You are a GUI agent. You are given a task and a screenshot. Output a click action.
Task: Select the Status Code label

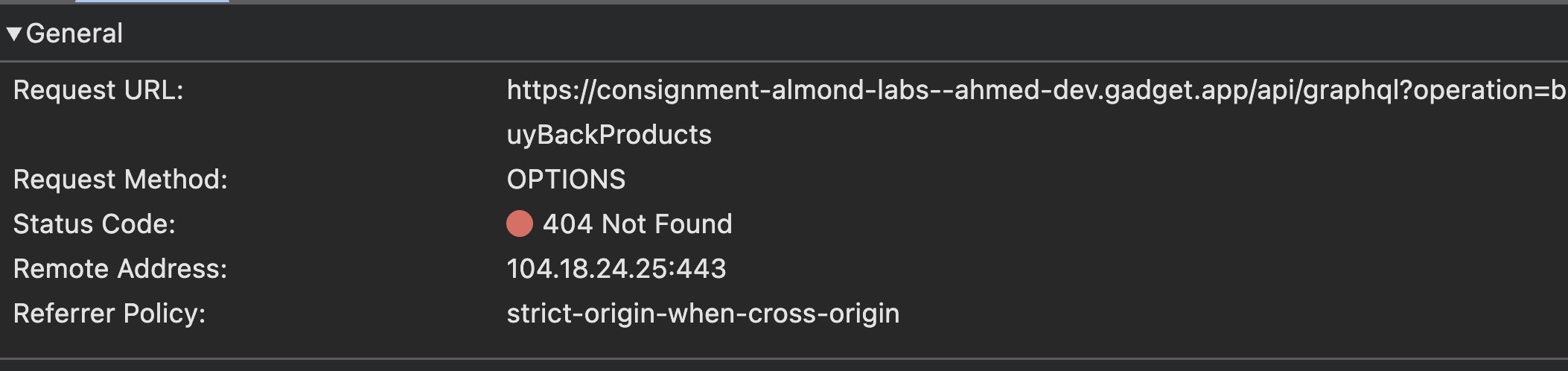(x=95, y=224)
